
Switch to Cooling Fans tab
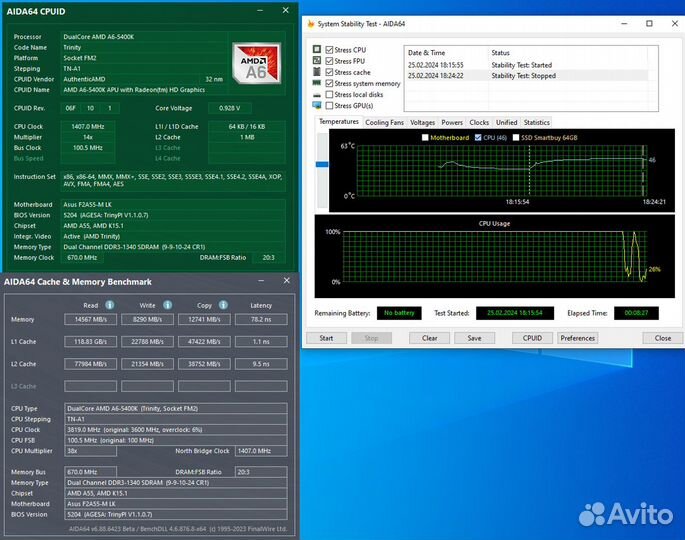pos(384,122)
